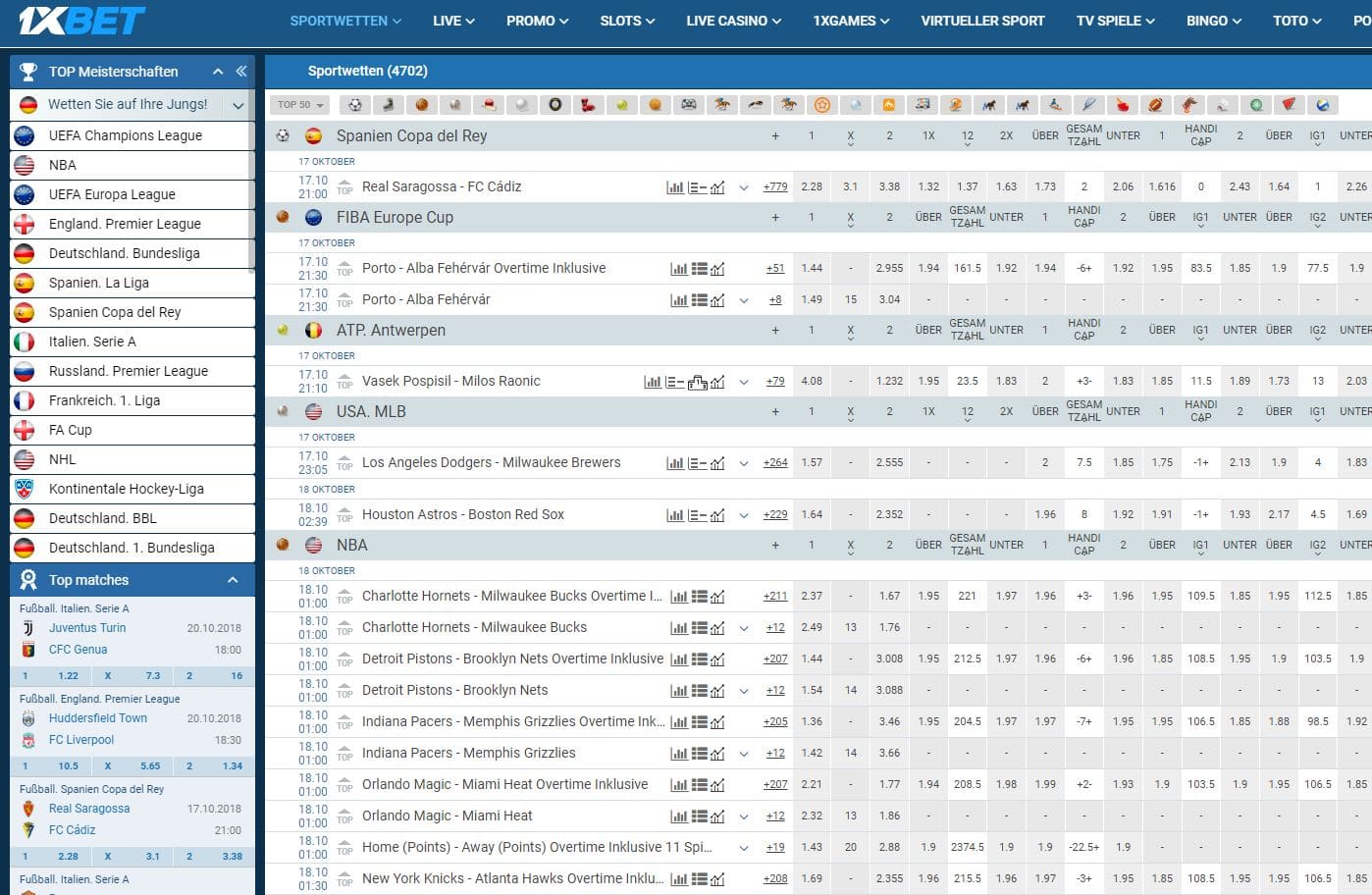Toggle TOP marker for Los Angeles Dodgers match
This screenshot has height=895, width=1372.
coord(344,462)
